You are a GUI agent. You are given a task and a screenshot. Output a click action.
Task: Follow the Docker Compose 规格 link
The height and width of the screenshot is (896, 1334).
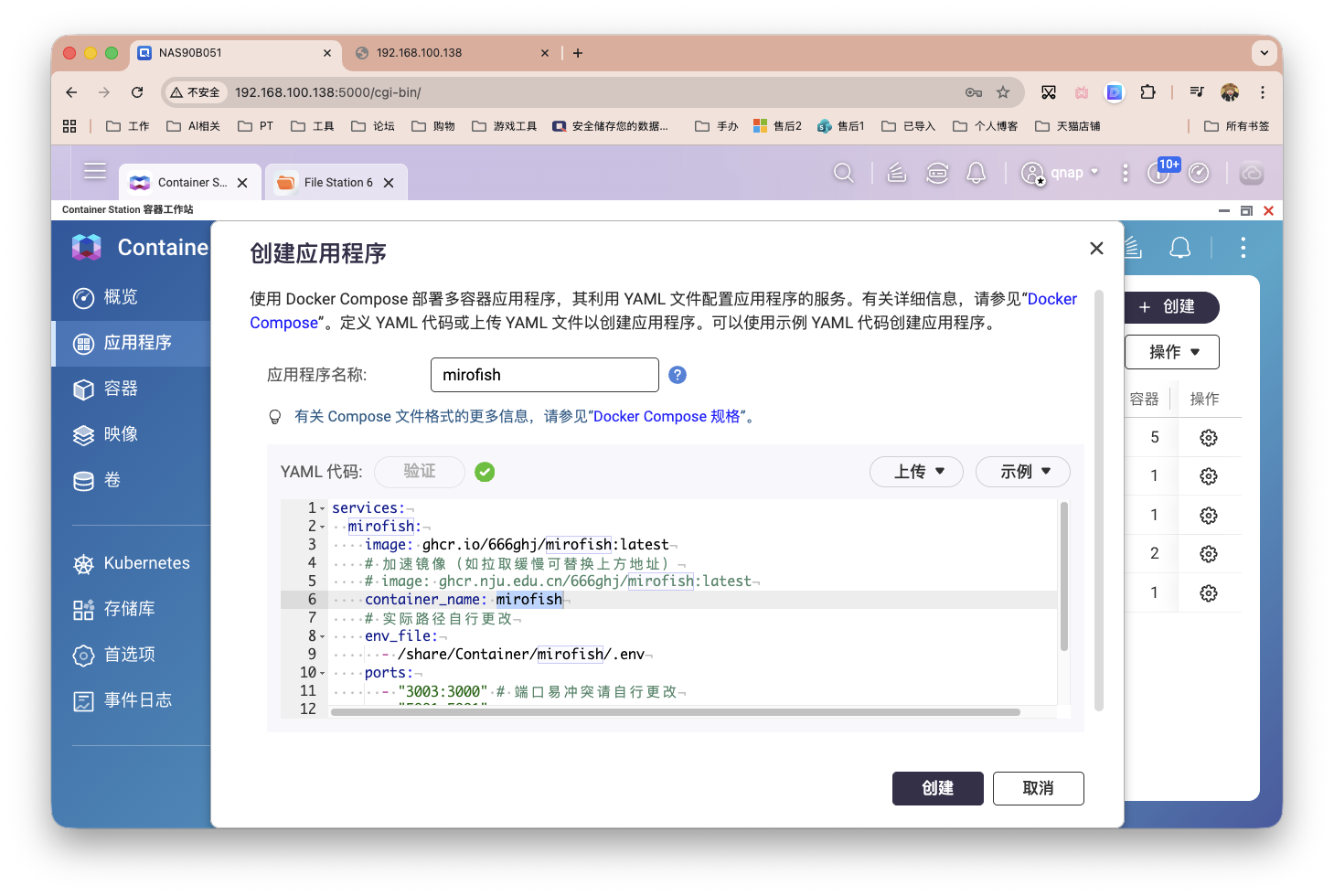point(668,416)
